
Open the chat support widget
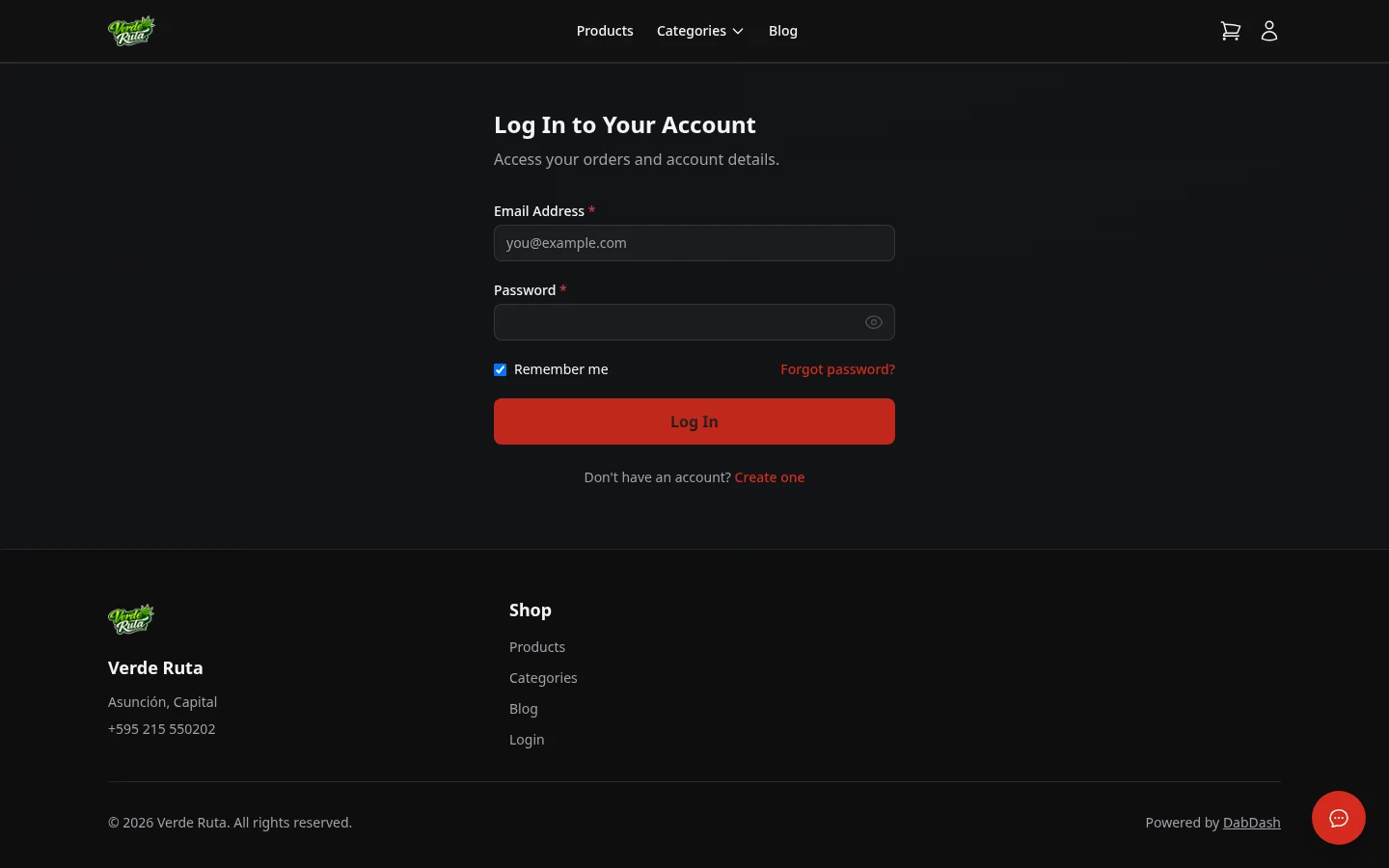(x=1339, y=818)
